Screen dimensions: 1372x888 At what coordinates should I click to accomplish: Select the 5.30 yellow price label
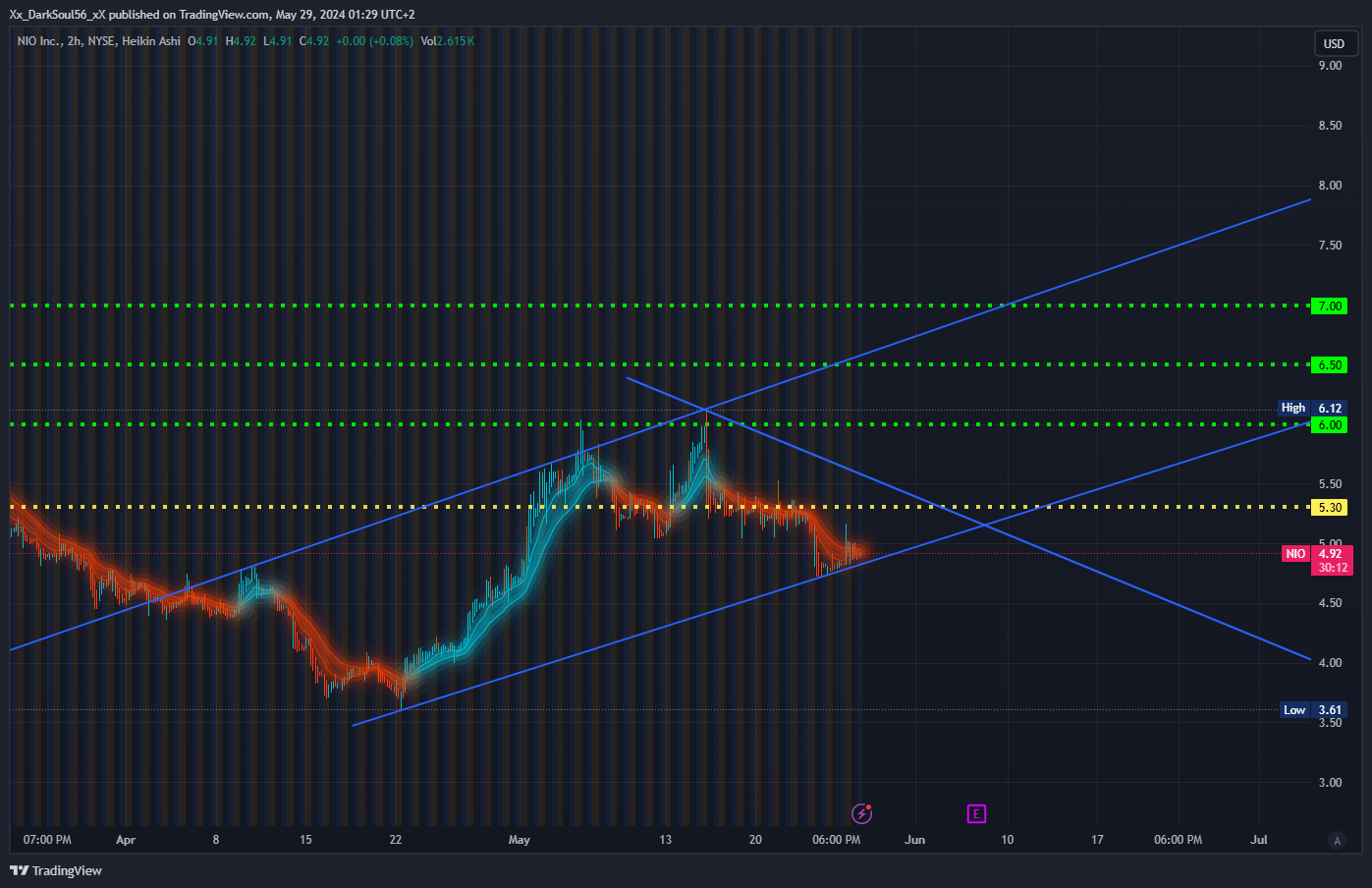[1329, 508]
